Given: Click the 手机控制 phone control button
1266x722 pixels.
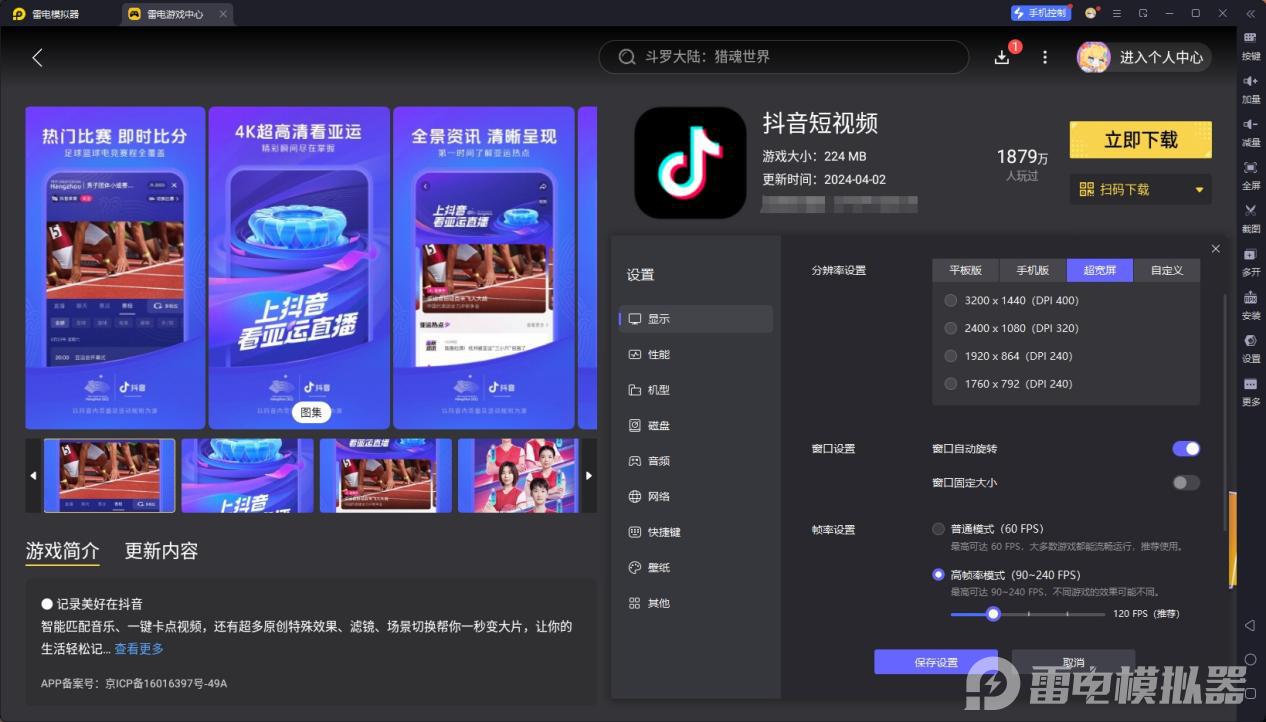Looking at the screenshot, I should tap(1040, 13).
